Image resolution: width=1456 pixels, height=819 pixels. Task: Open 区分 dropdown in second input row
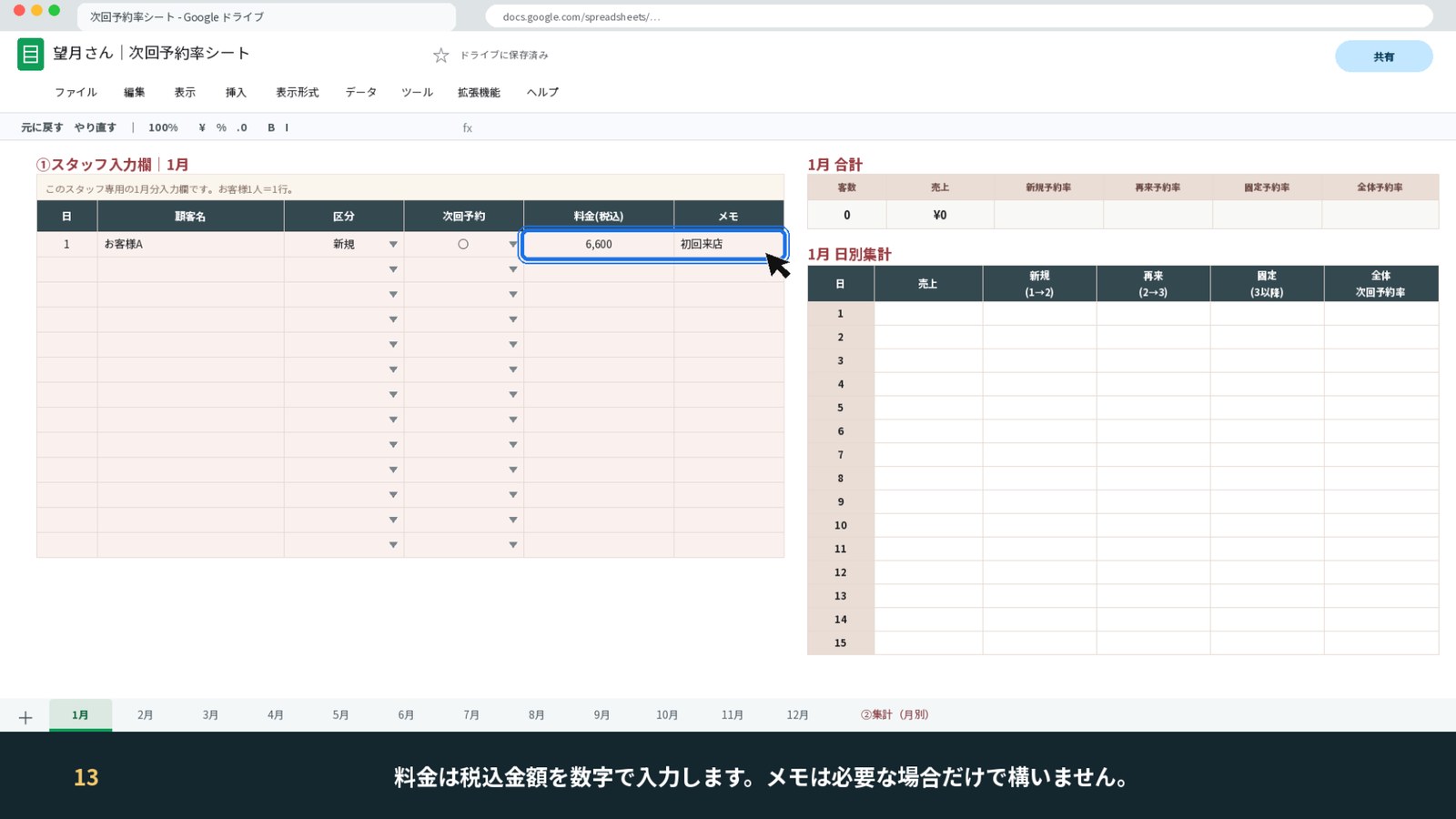point(393,269)
